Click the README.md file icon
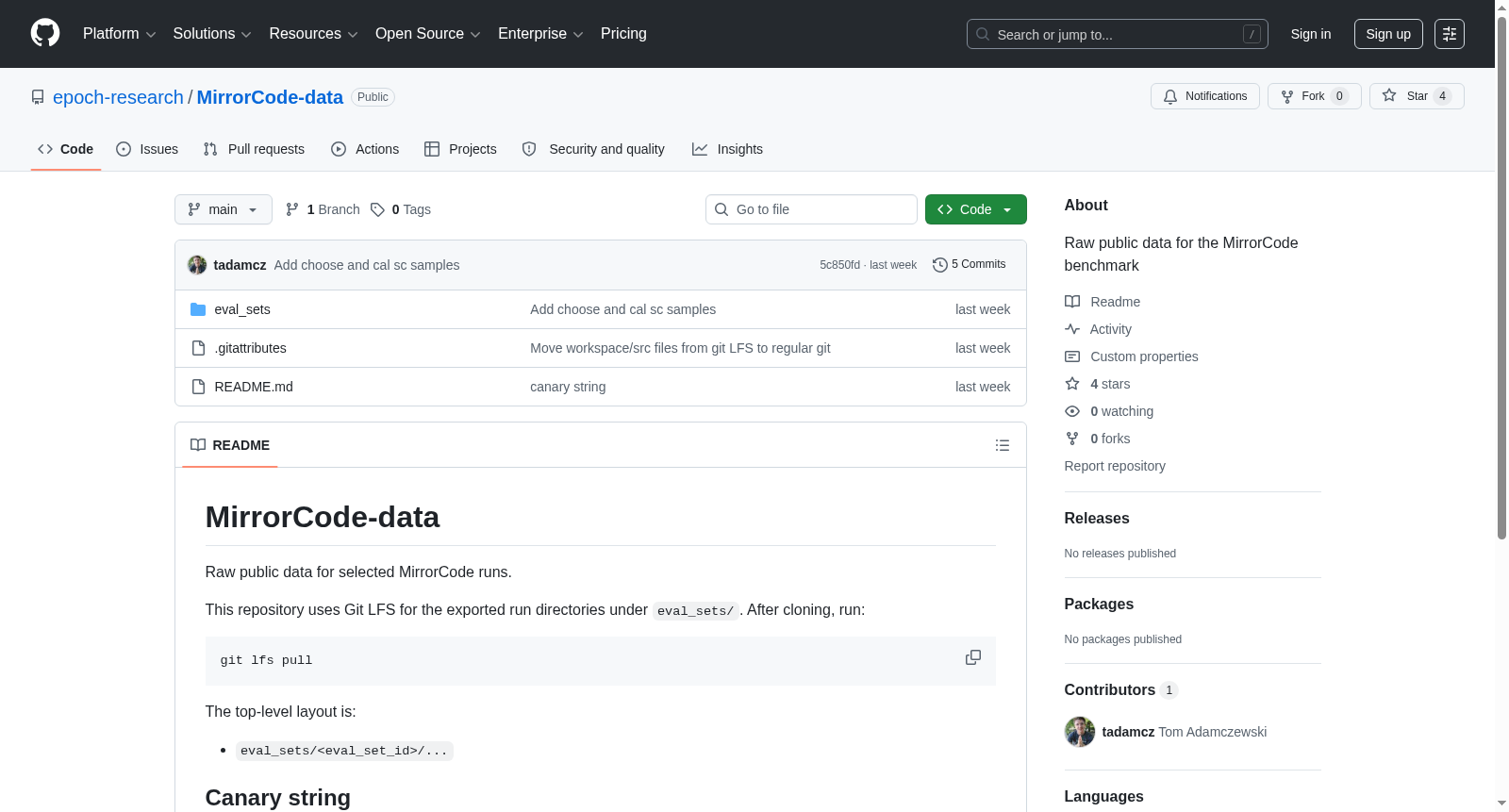 pos(198,387)
